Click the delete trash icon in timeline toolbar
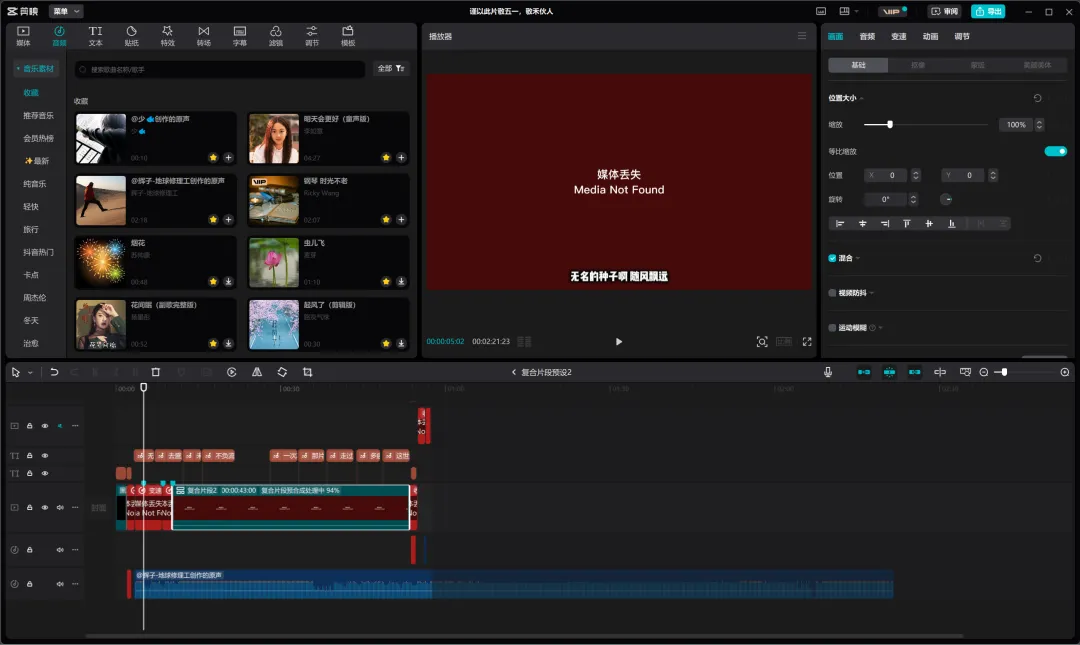Viewport: 1080px width, 645px height. pyautogui.click(x=155, y=372)
